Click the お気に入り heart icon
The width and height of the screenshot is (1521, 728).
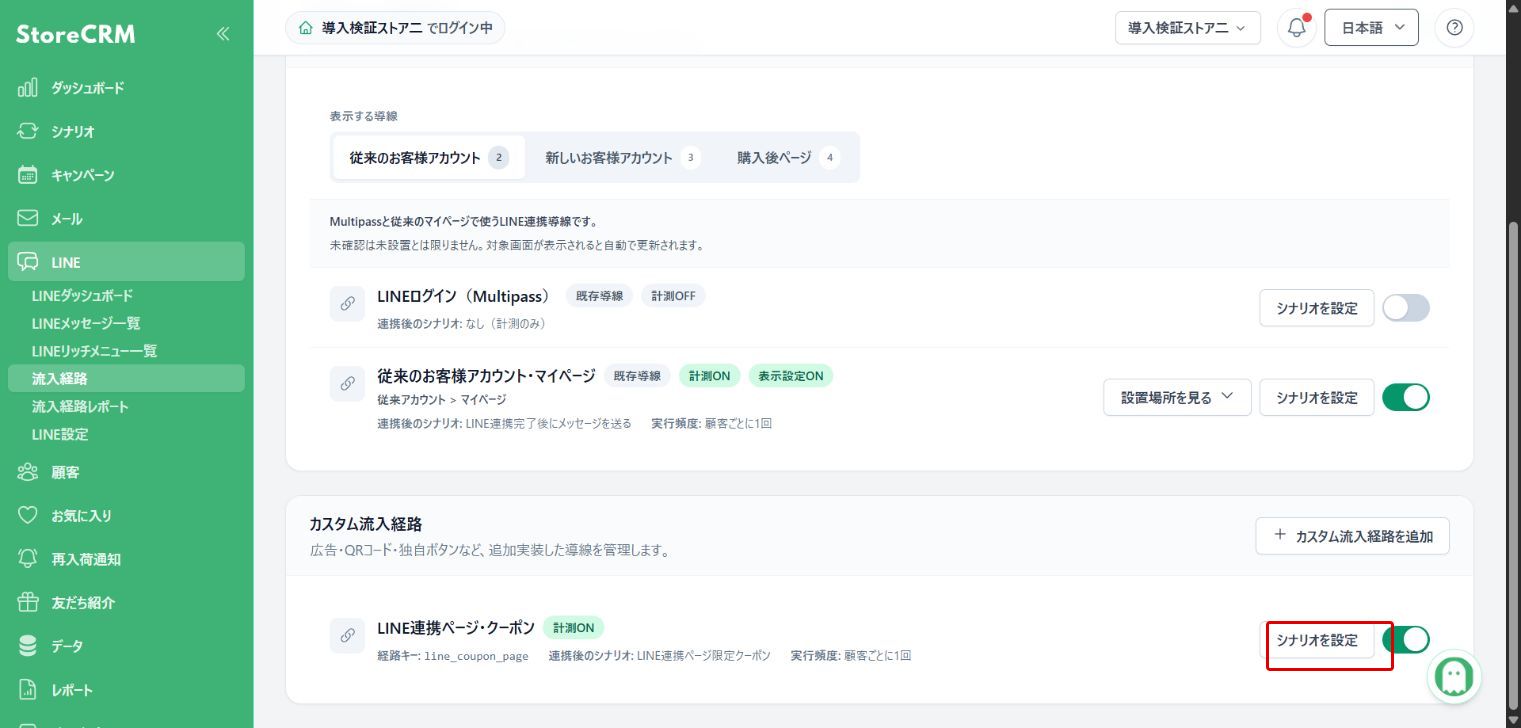[28, 515]
